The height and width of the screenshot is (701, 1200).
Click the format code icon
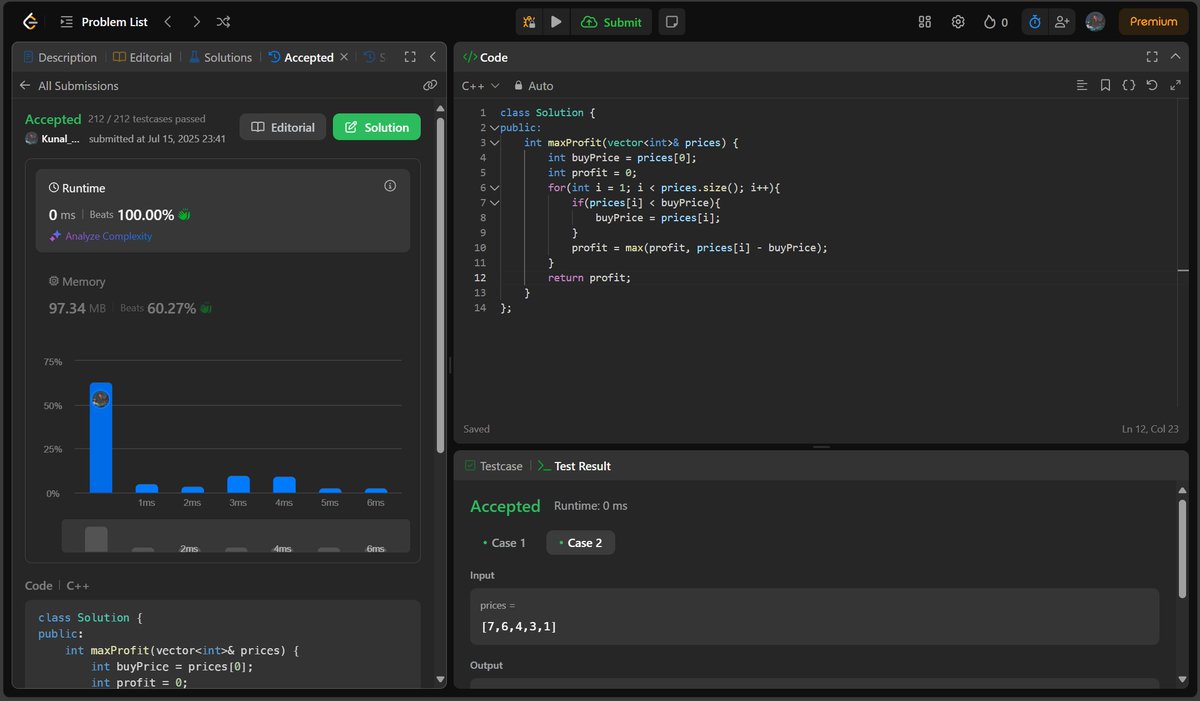pos(1081,86)
